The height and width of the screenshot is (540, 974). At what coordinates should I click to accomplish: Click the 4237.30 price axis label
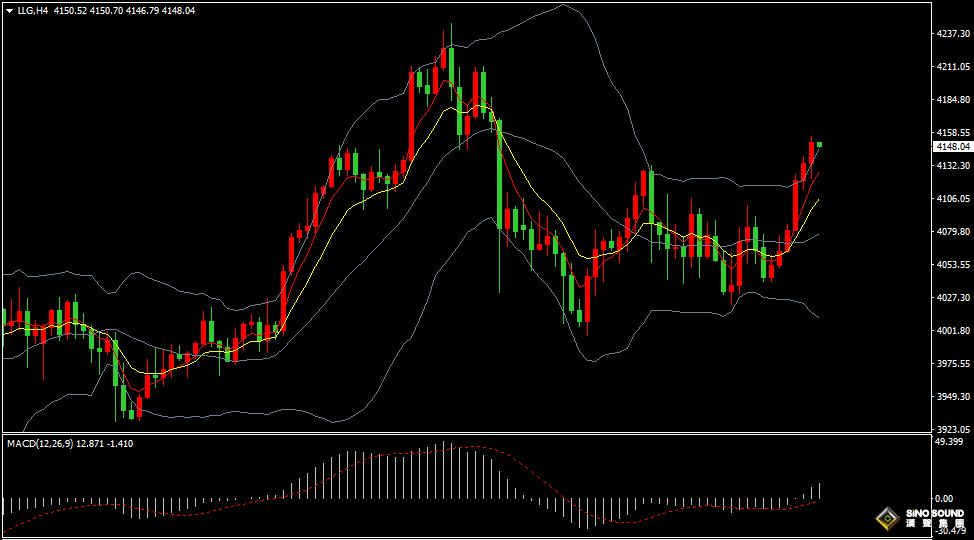coord(951,34)
